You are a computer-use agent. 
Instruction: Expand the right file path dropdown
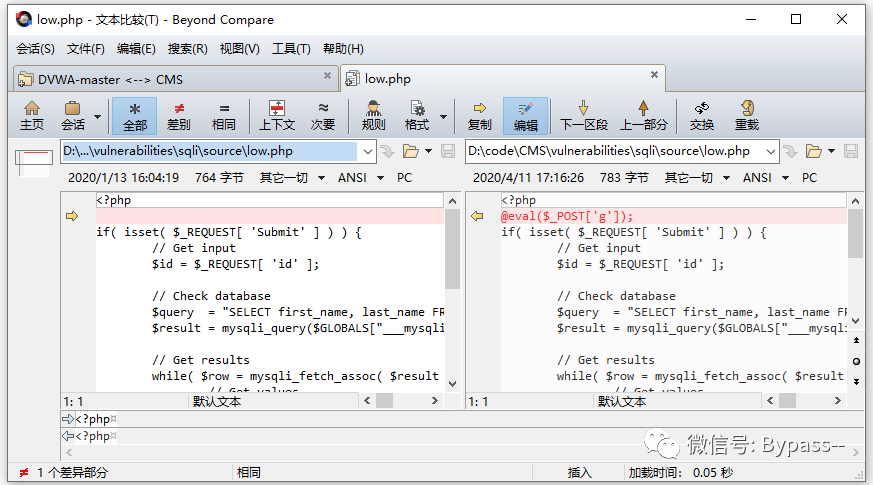[x=771, y=151]
